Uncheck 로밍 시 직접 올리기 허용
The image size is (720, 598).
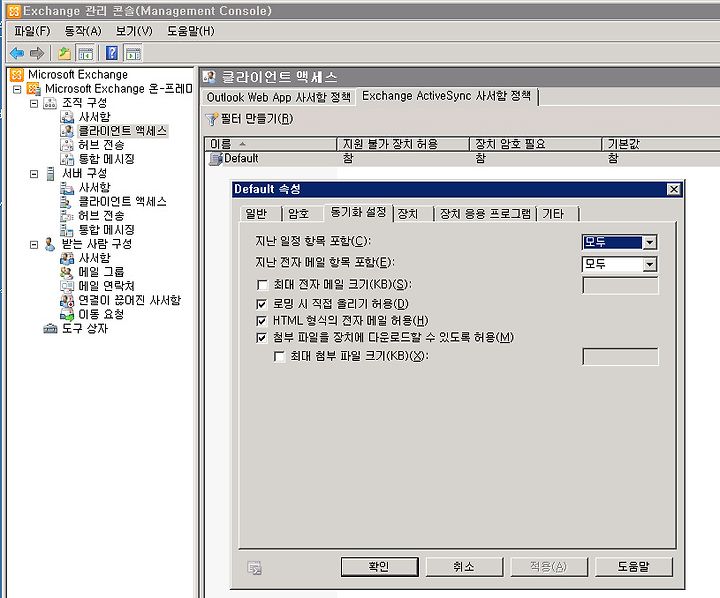click(x=262, y=304)
